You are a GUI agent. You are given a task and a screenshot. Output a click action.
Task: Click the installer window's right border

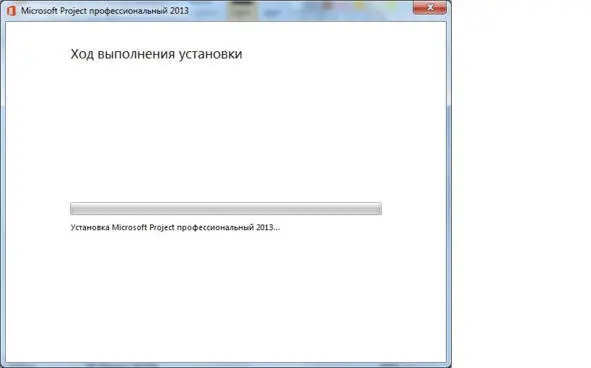[449, 189]
